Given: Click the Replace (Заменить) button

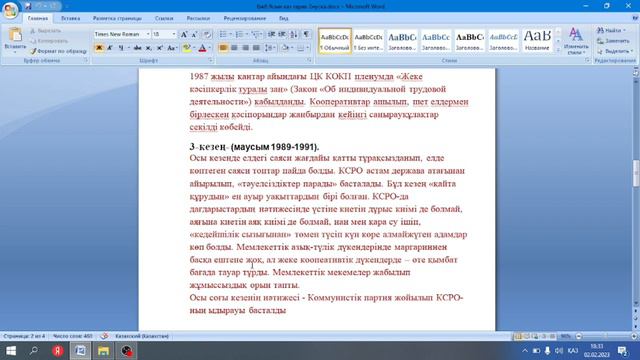Looking at the screenshot, I should pos(613,41).
